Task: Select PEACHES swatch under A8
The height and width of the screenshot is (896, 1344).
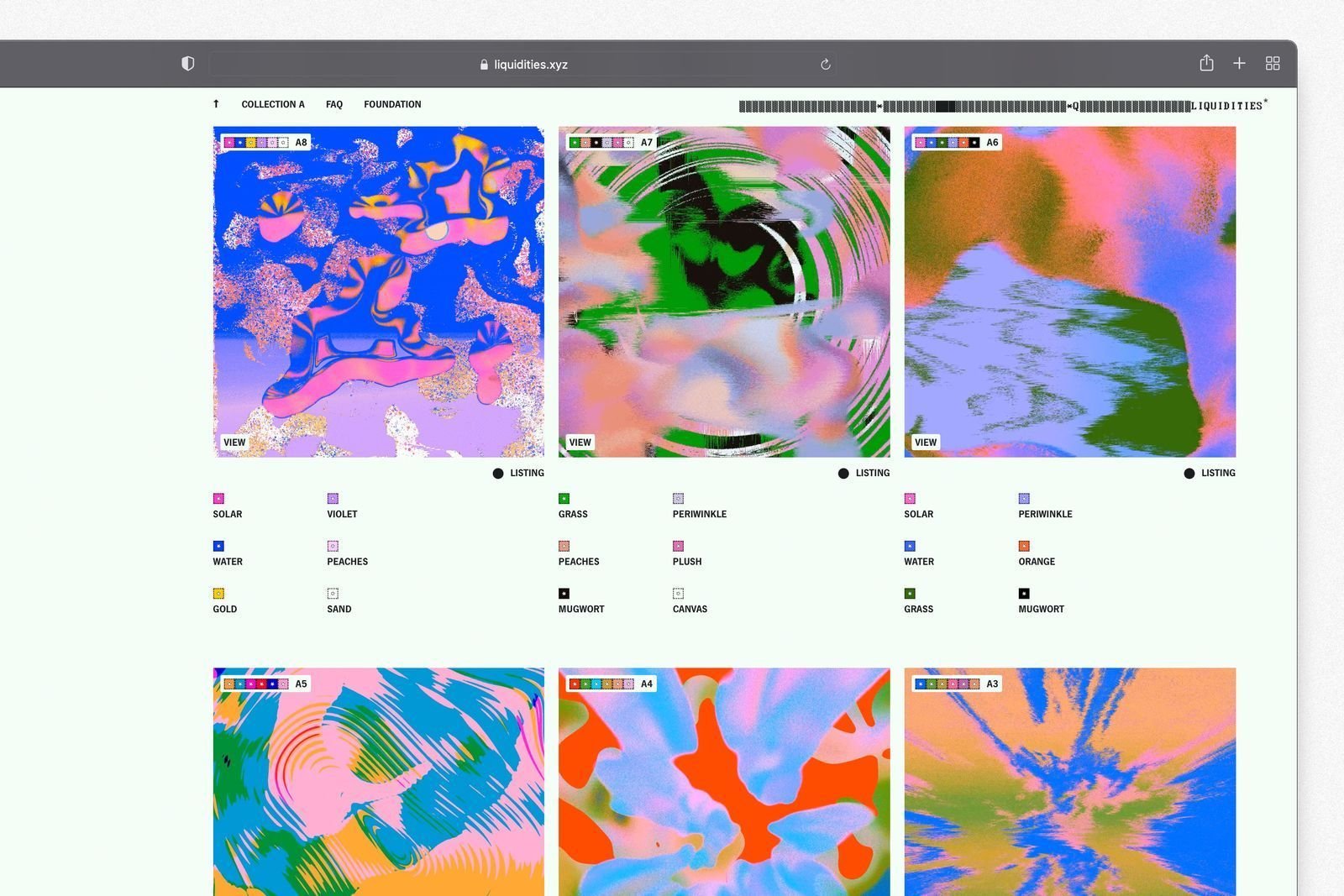Action: coord(333,546)
